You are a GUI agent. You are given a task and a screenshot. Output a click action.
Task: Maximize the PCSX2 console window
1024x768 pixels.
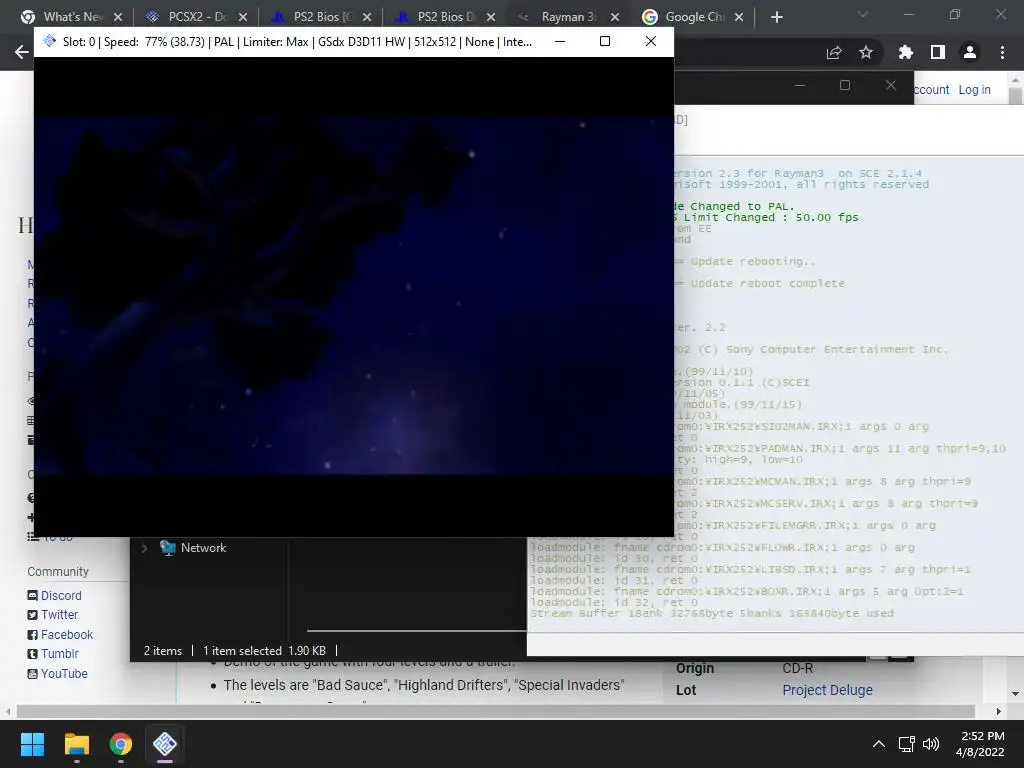pos(845,86)
